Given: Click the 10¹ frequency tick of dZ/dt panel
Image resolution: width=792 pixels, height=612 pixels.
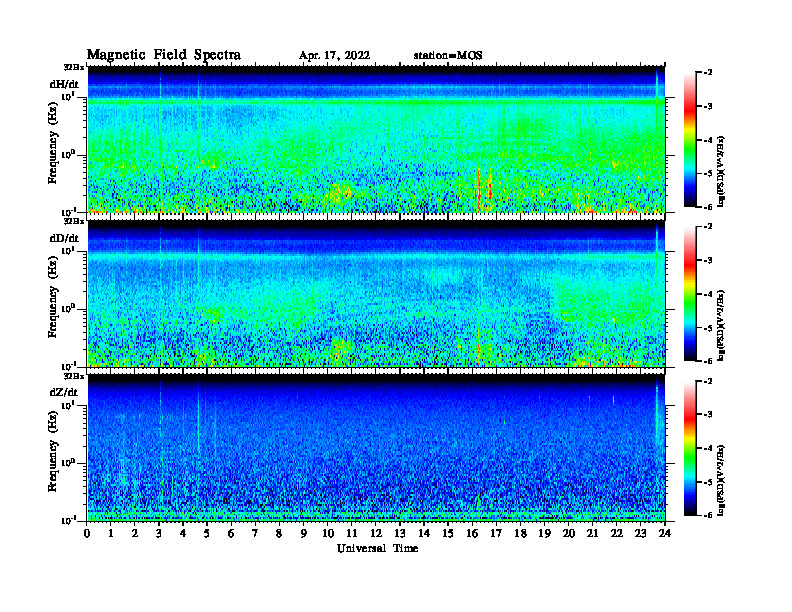Looking at the screenshot, I should [68, 405].
